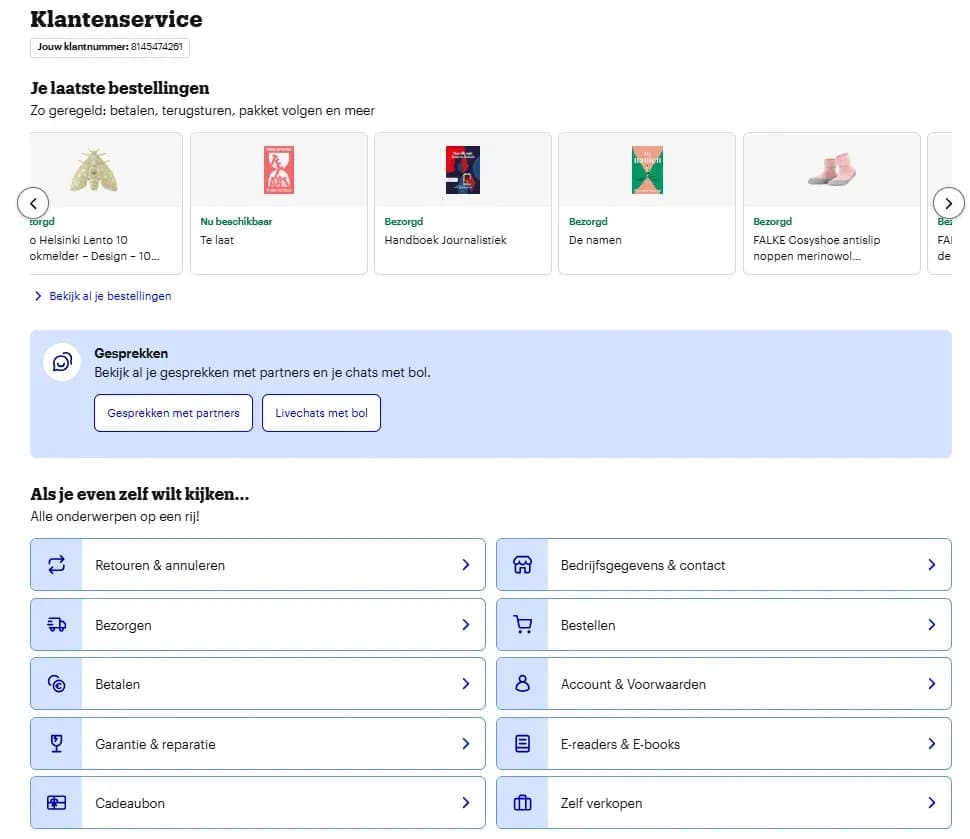
Task: Click the Gesprekken chat bubbles icon
Action: tap(62, 362)
